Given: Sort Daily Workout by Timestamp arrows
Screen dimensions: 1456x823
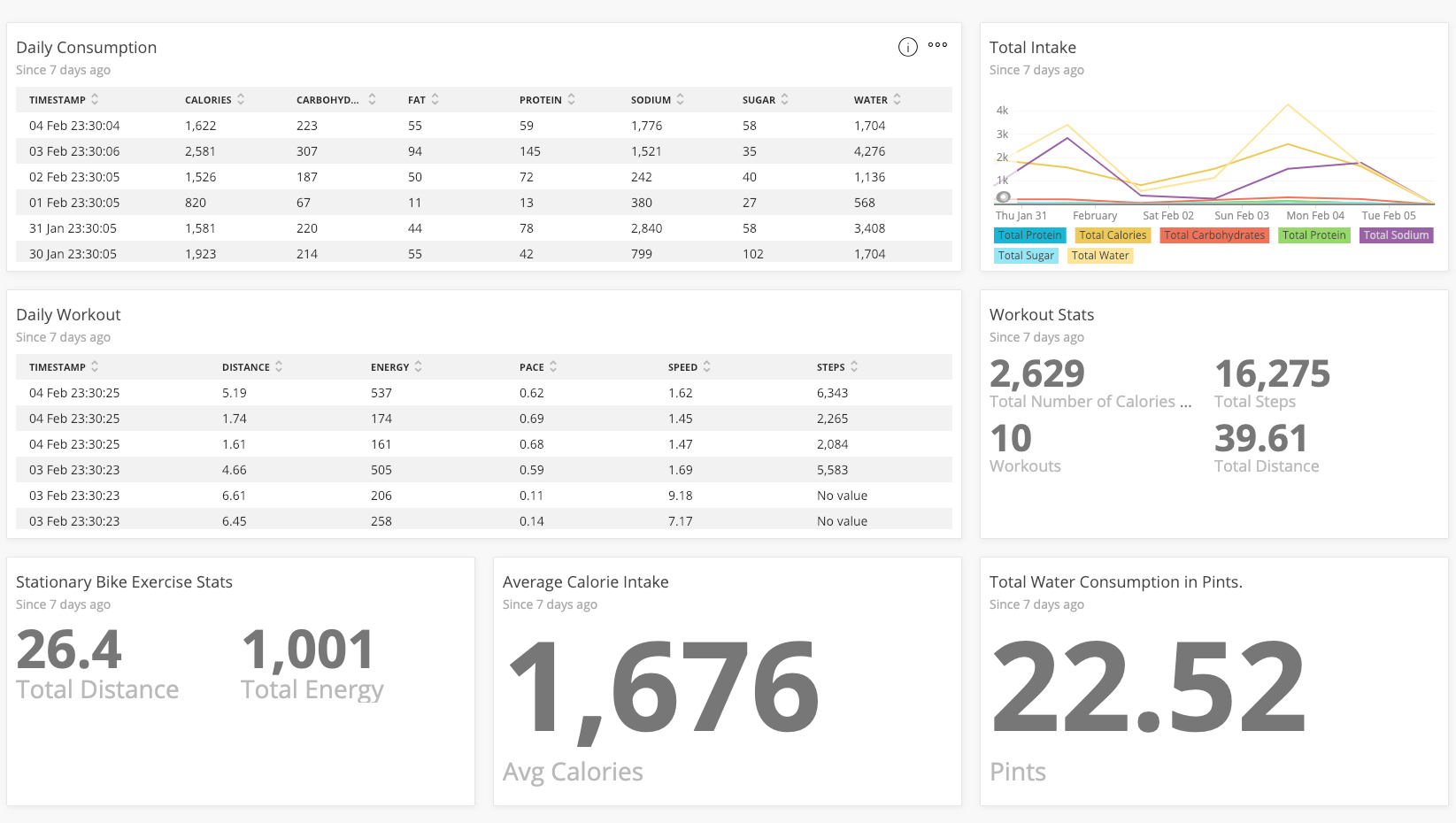Looking at the screenshot, I should point(95,366).
